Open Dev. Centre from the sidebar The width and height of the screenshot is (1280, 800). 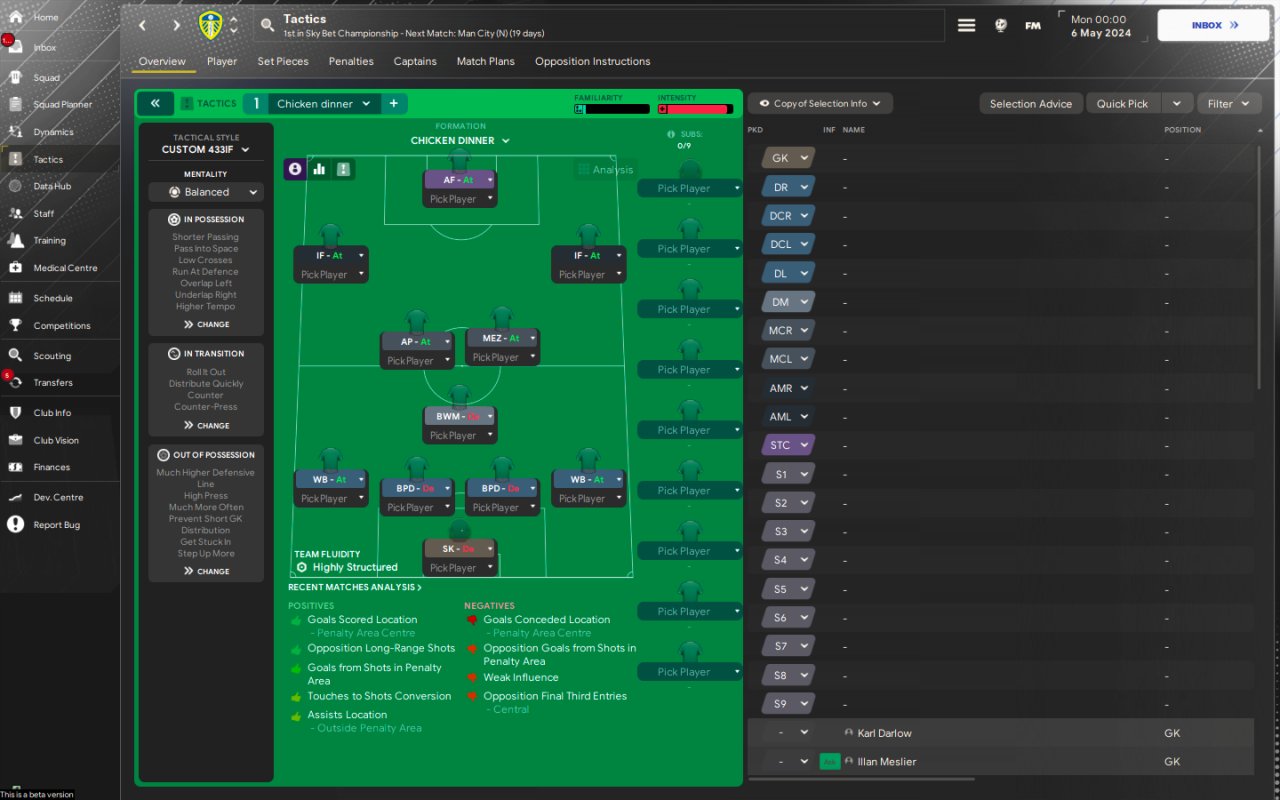57,497
